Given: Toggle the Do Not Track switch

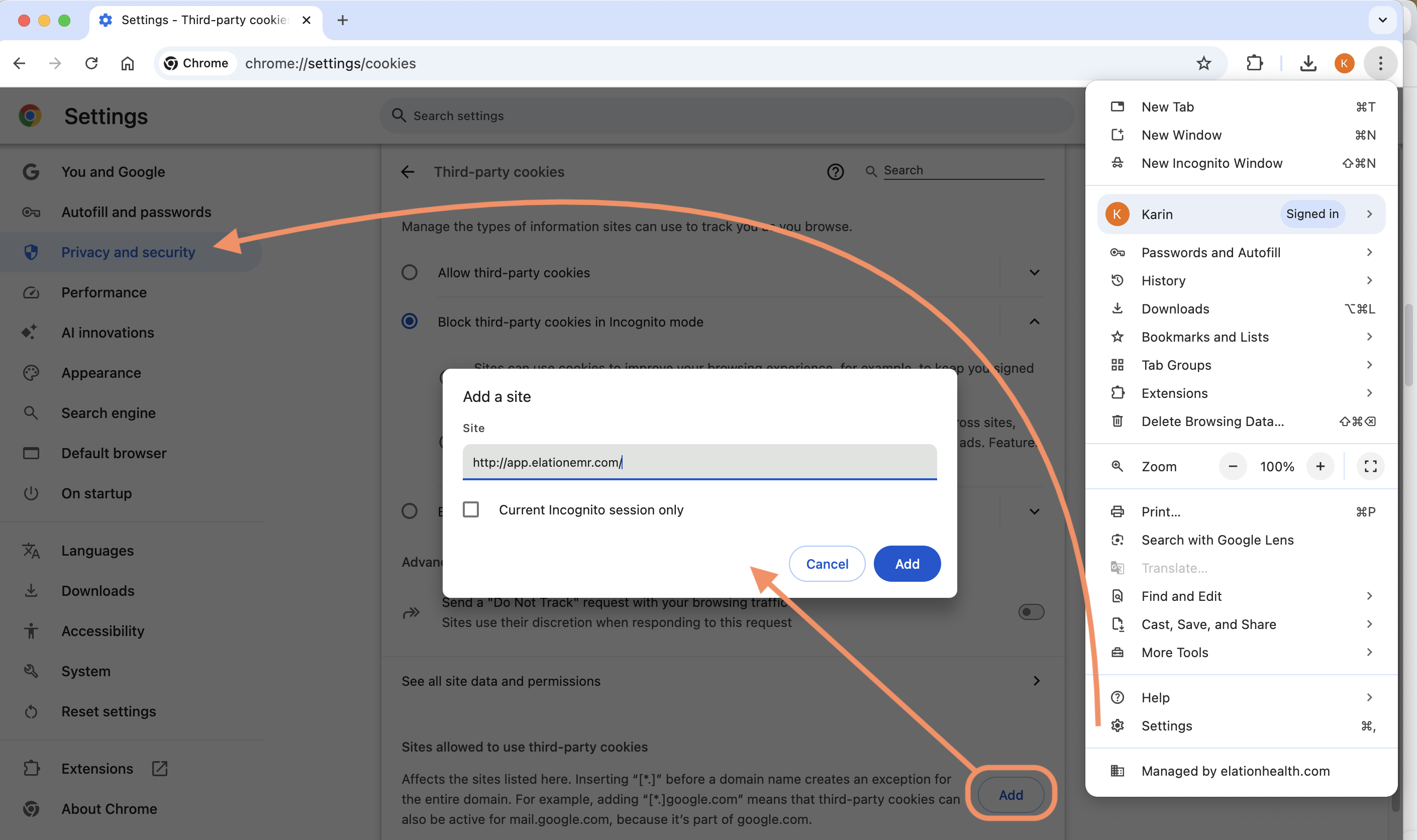Looking at the screenshot, I should coord(1031,612).
